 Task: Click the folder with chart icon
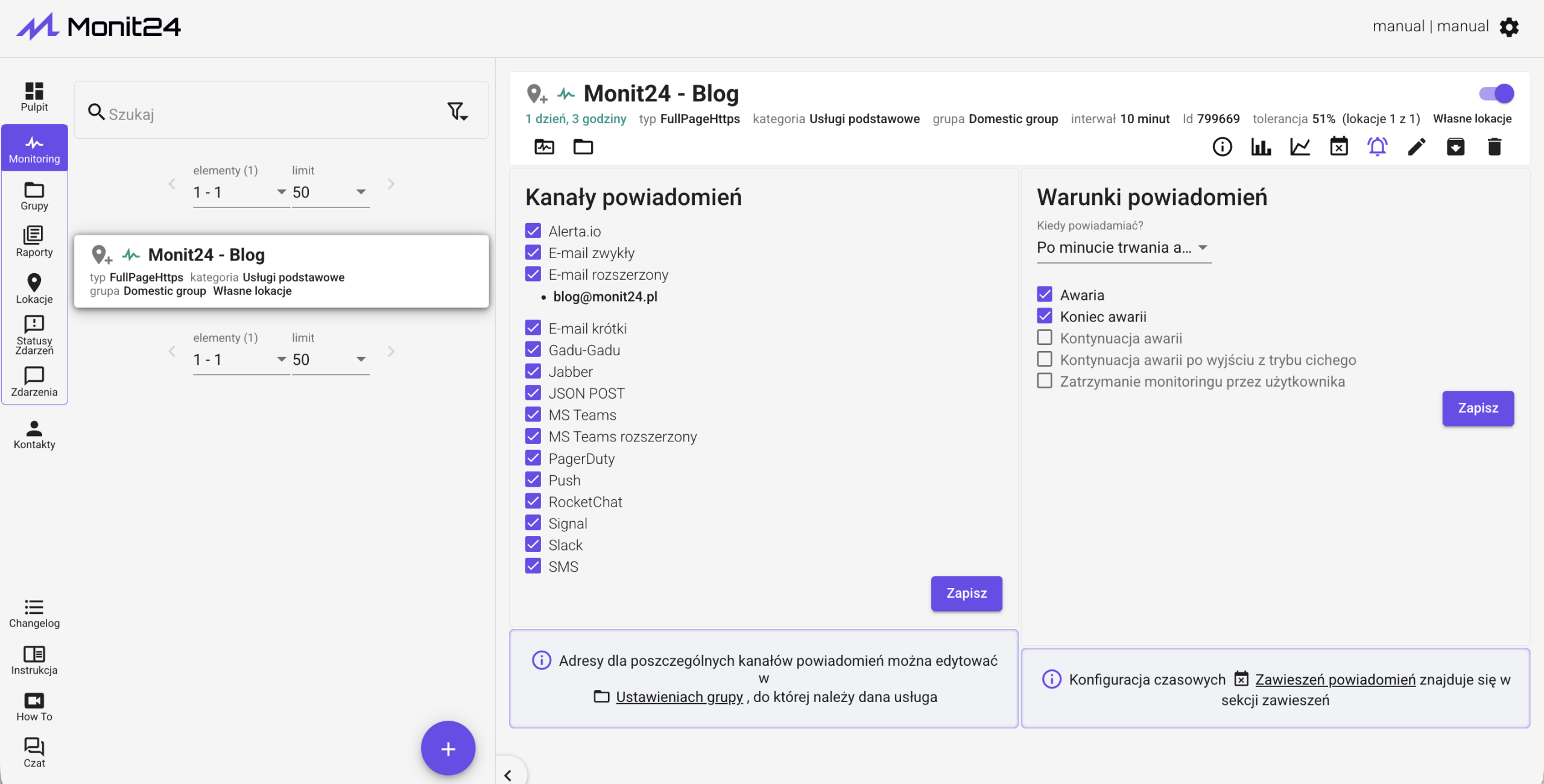pyautogui.click(x=544, y=147)
